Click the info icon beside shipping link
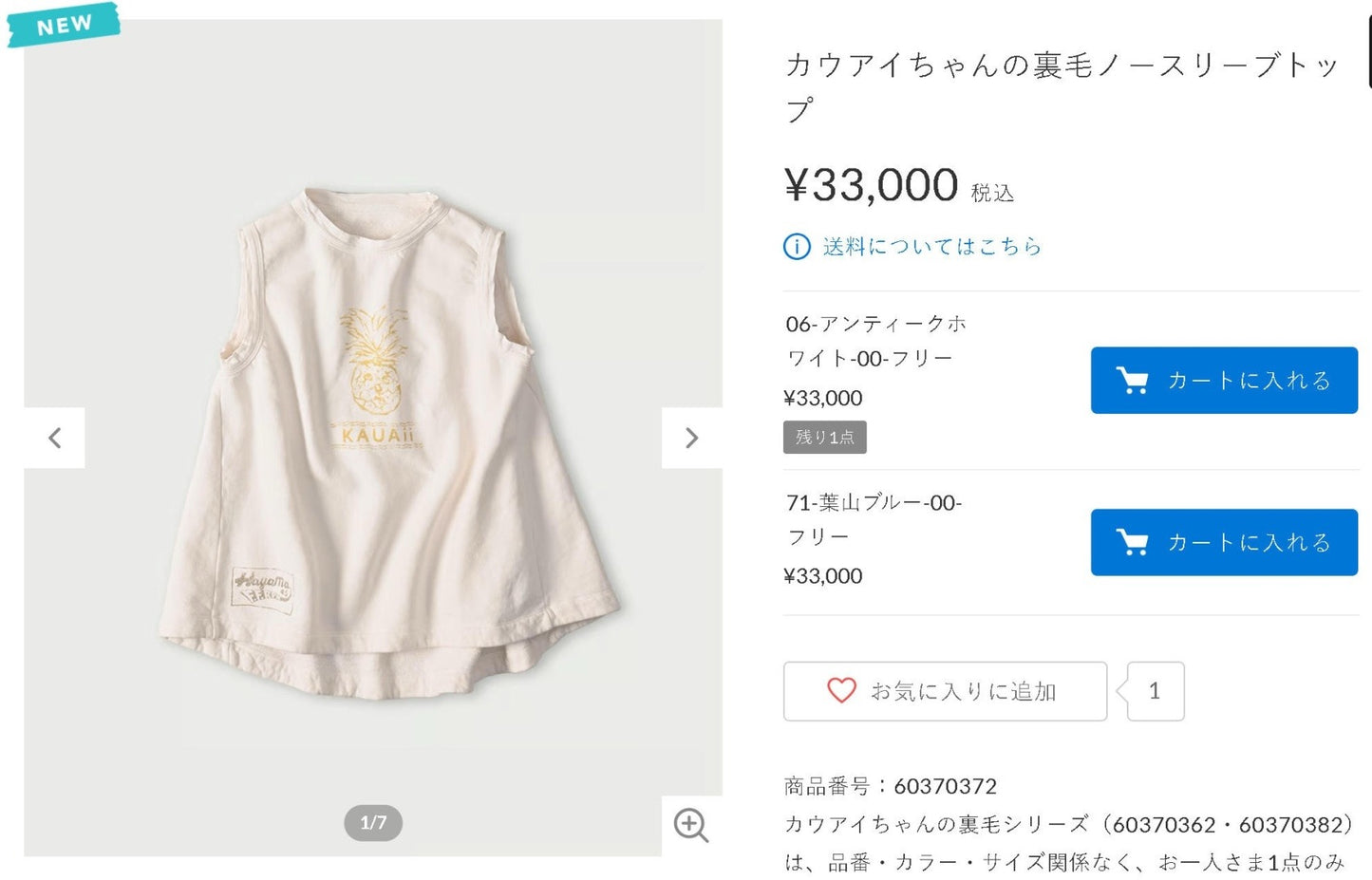Screen dimensions: 1372x880 coord(797,247)
